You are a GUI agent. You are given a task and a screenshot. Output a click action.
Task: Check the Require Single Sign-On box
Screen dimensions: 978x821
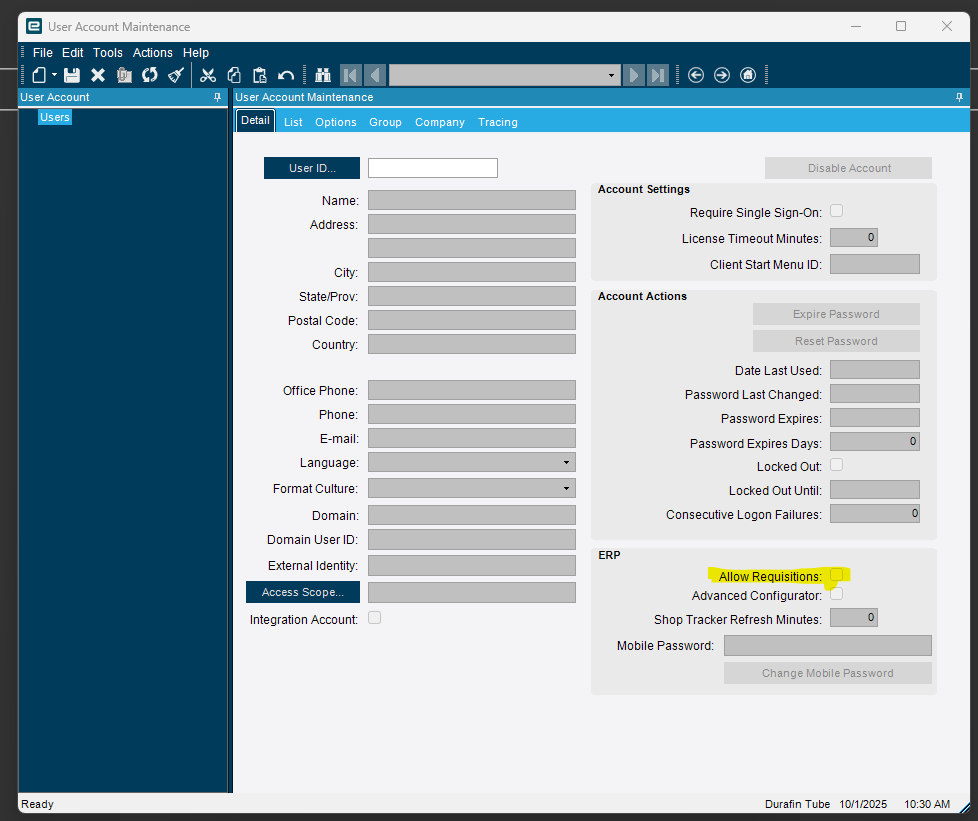coord(837,211)
